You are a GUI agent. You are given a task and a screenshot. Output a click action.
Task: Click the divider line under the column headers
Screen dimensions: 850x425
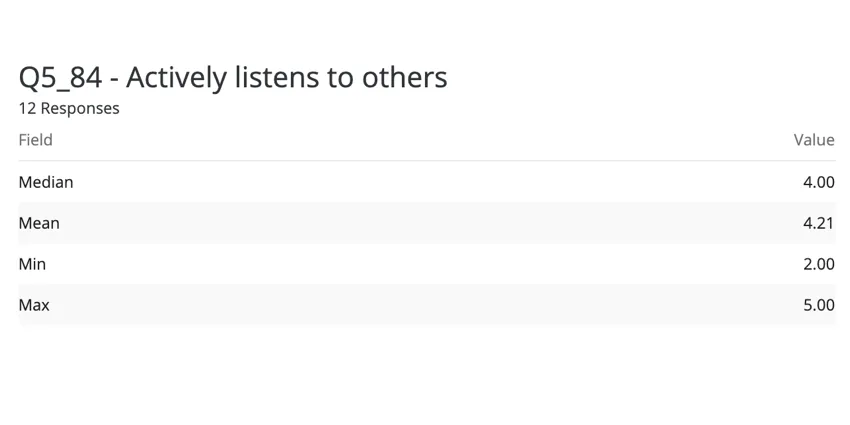426,161
